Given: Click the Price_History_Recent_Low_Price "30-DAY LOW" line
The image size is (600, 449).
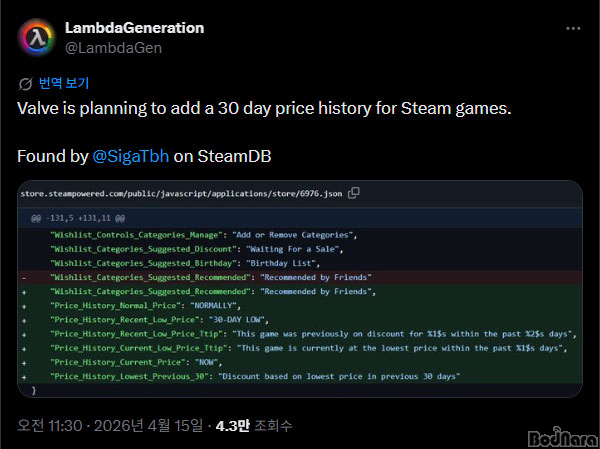Looking at the screenshot, I should pos(170,319).
